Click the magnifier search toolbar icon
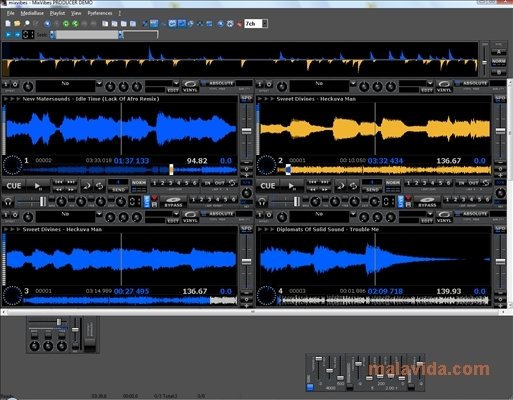The image size is (513, 400). pyautogui.click(x=27, y=23)
